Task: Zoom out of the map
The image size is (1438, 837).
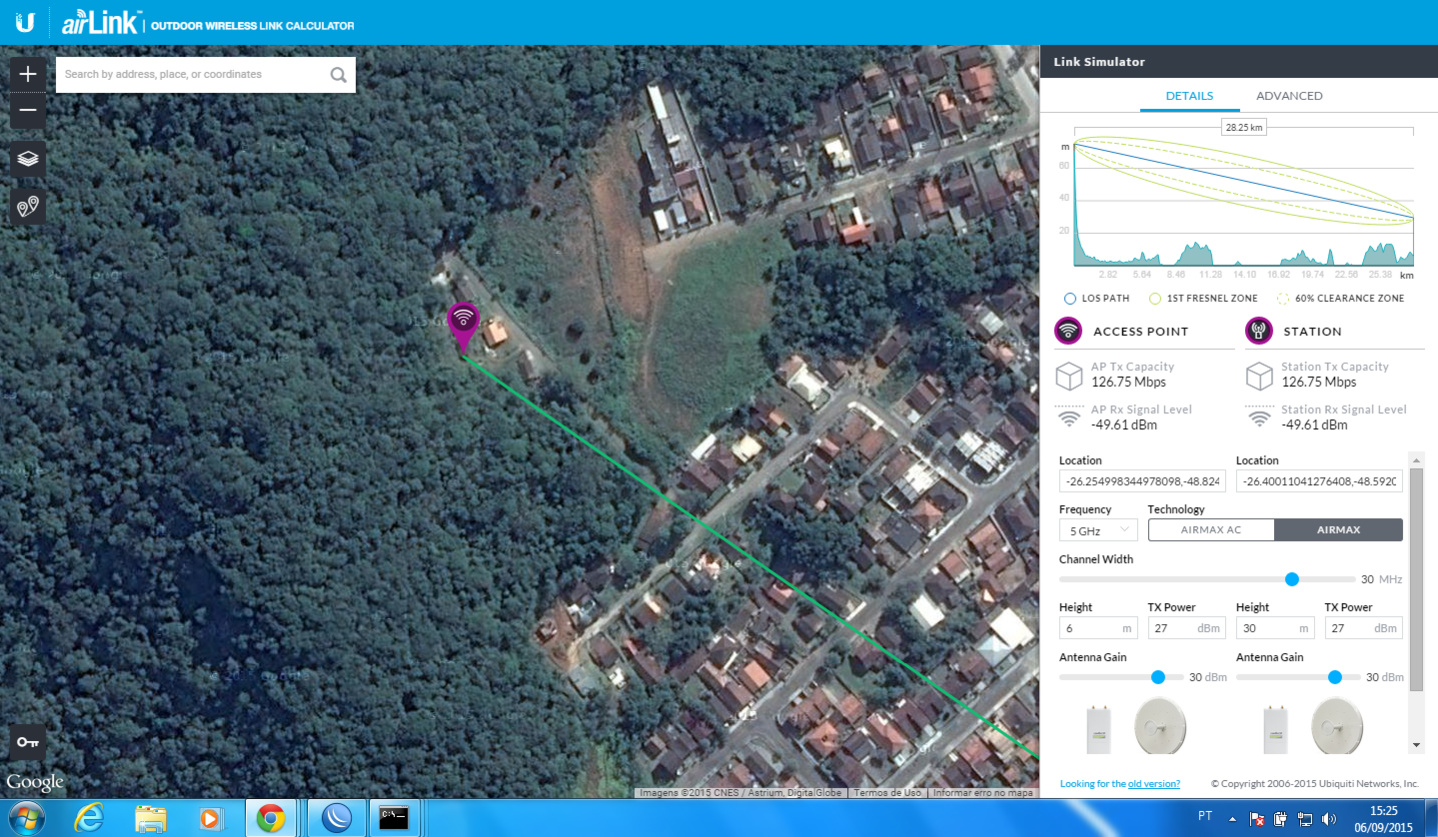Action: click(x=28, y=110)
